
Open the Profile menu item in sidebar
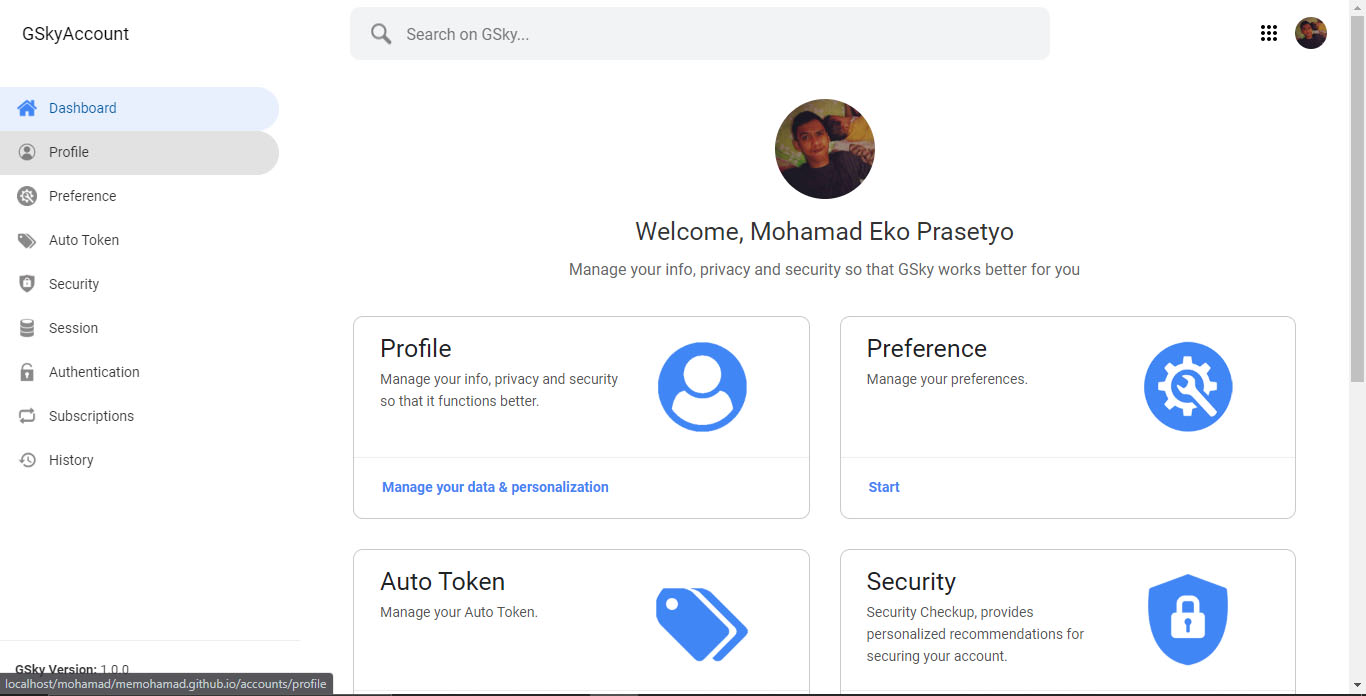click(69, 152)
